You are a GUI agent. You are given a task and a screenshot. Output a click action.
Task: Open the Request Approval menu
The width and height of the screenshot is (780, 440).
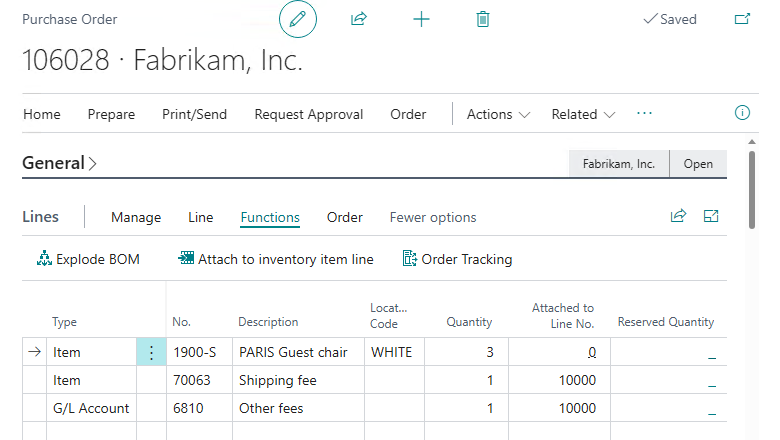pyautogui.click(x=309, y=114)
